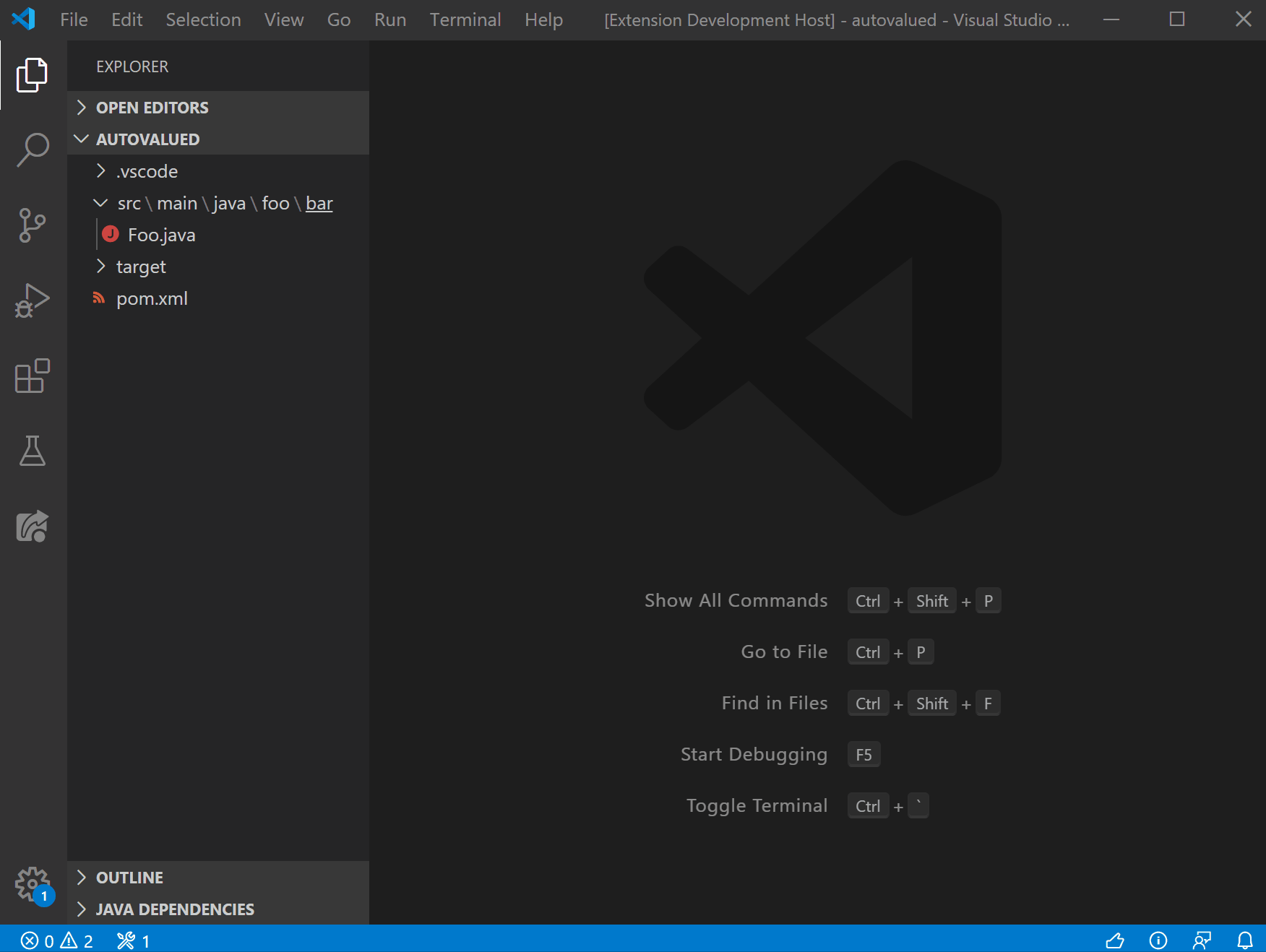Open the Terminal menu

click(465, 20)
